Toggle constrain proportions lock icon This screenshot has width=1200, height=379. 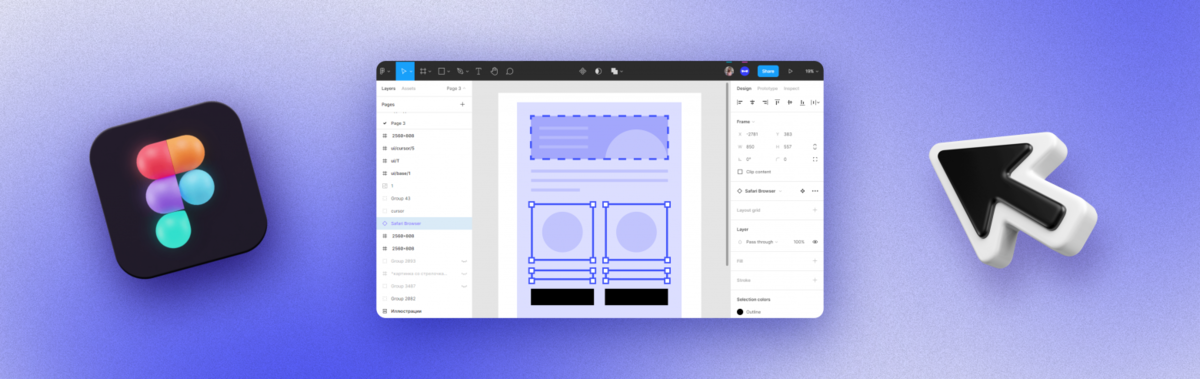point(815,146)
